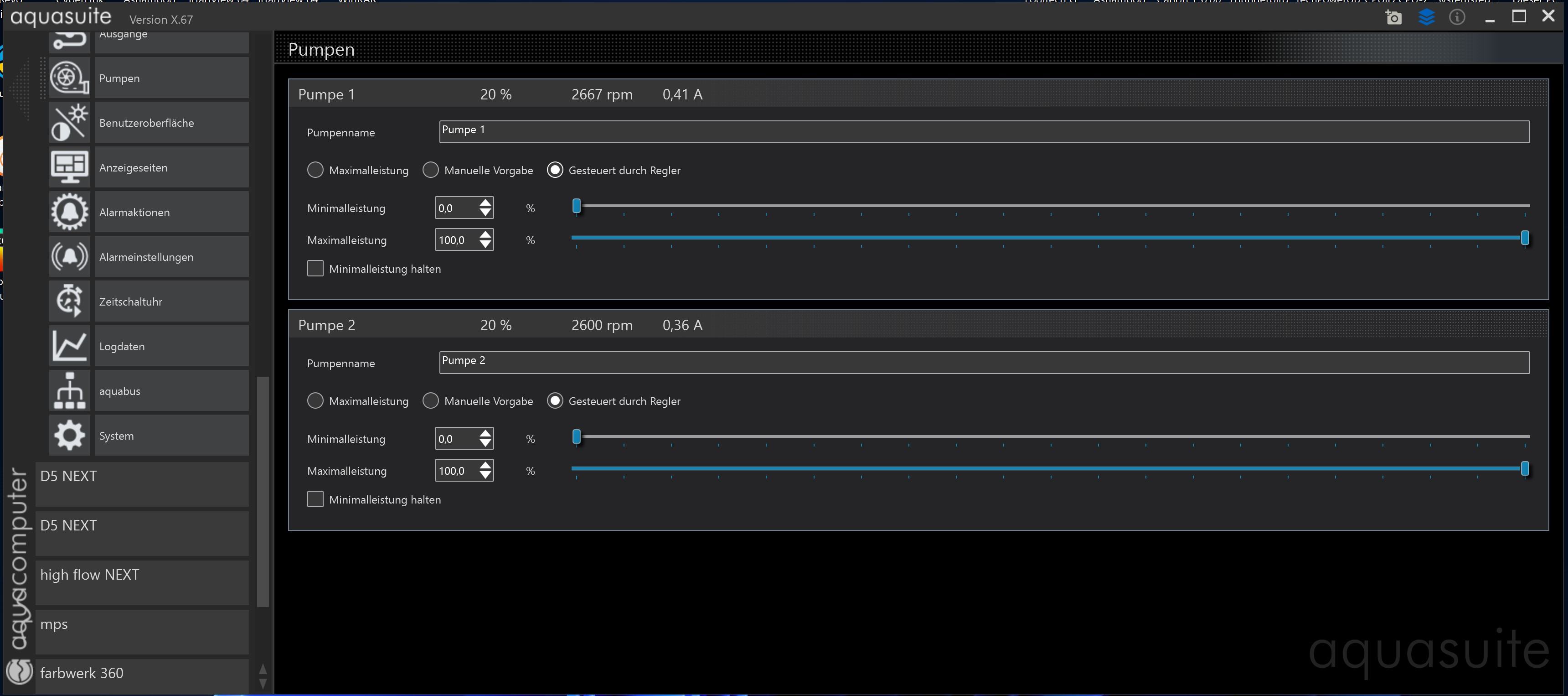The image size is (1568, 696).
Task: Open the aquabus menu entry
Action: coord(172,391)
